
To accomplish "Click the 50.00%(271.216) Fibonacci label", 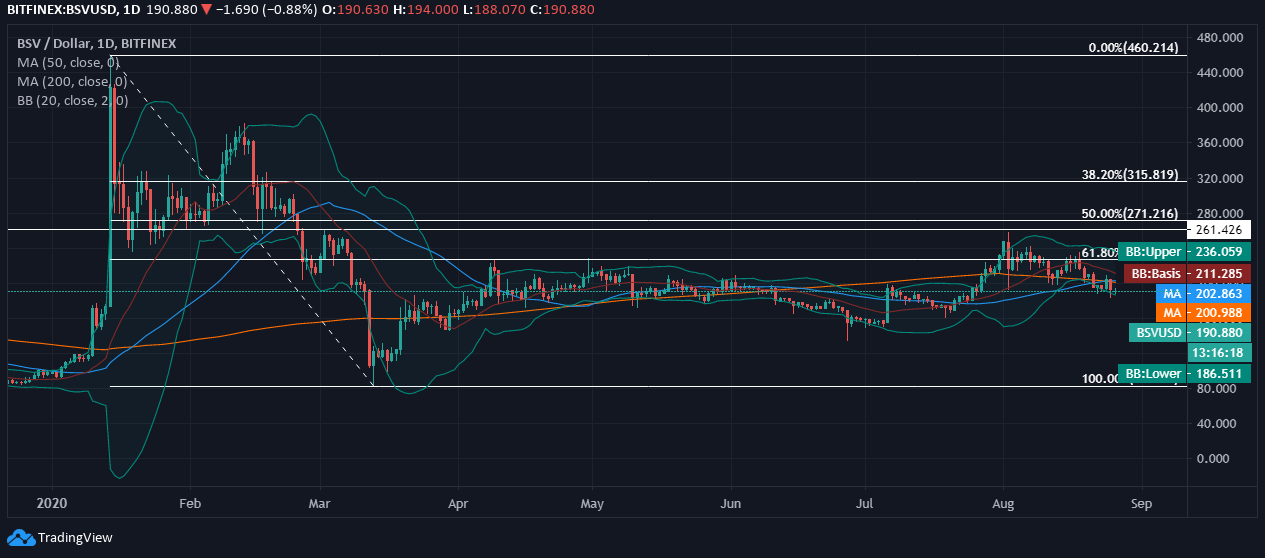I will click(1130, 213).
